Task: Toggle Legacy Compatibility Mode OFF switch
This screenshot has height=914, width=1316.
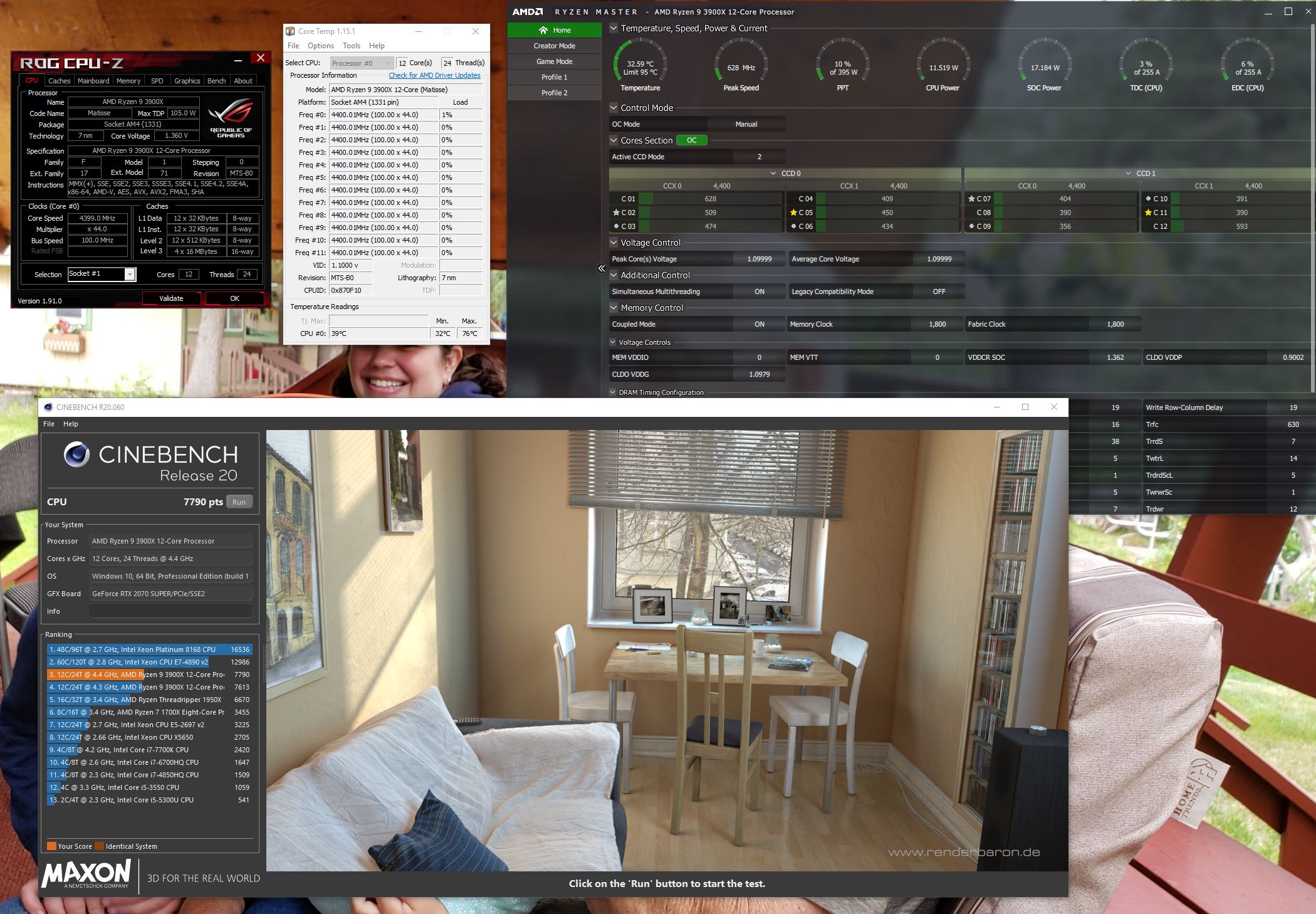Action: [938, 291]
